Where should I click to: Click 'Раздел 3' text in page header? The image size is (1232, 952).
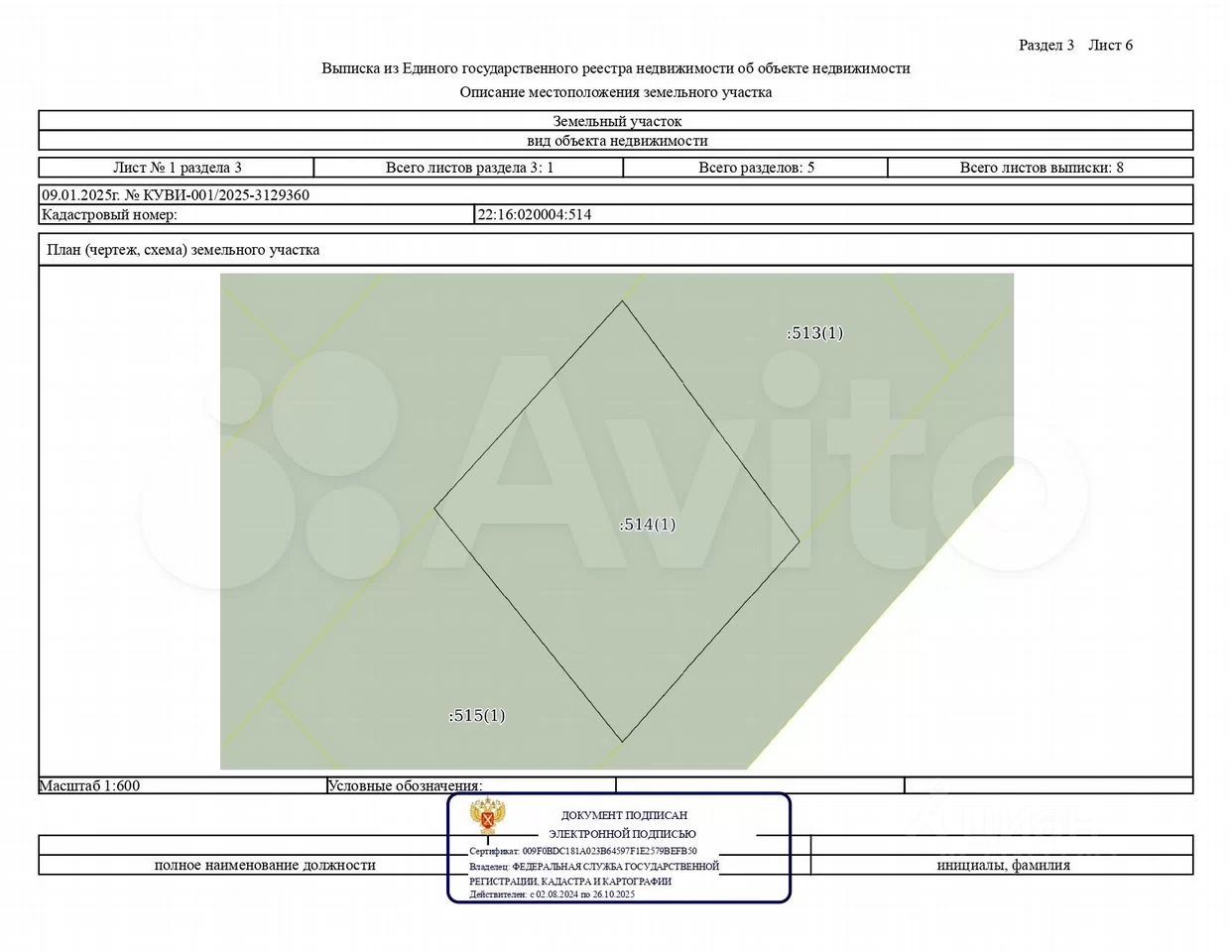point(1047,45)
